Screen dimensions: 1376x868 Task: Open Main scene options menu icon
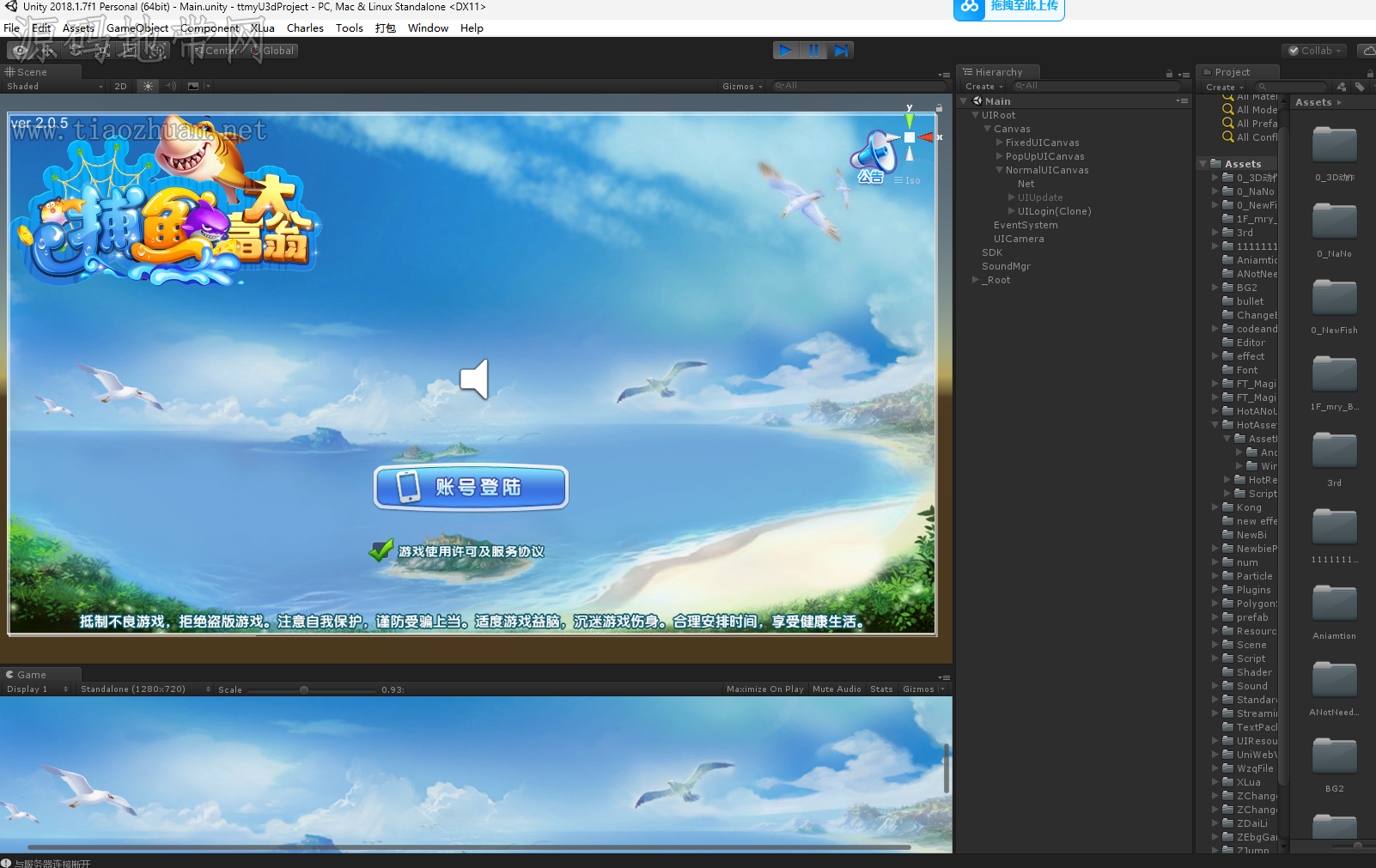(1182, 101)
